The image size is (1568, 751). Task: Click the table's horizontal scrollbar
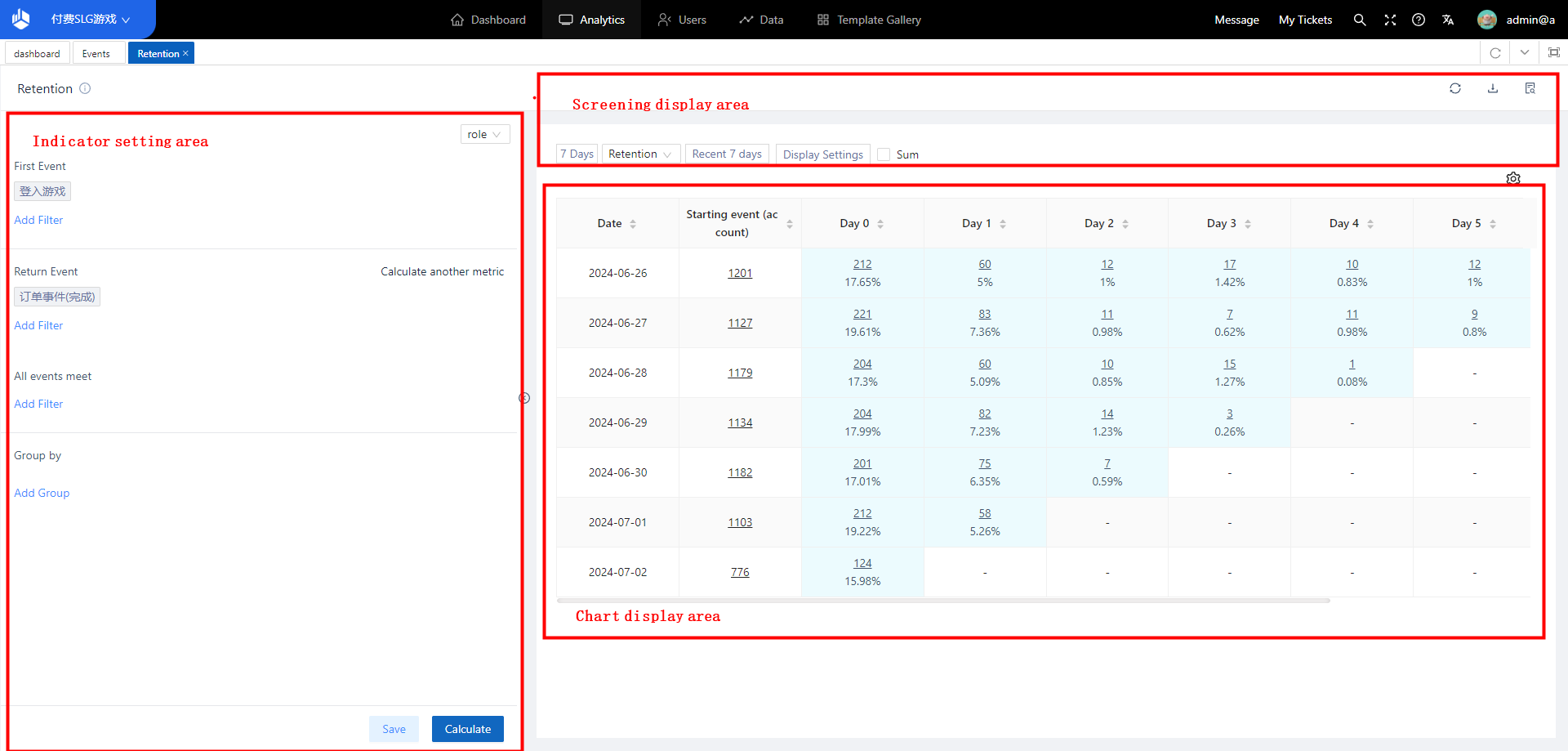943,601
